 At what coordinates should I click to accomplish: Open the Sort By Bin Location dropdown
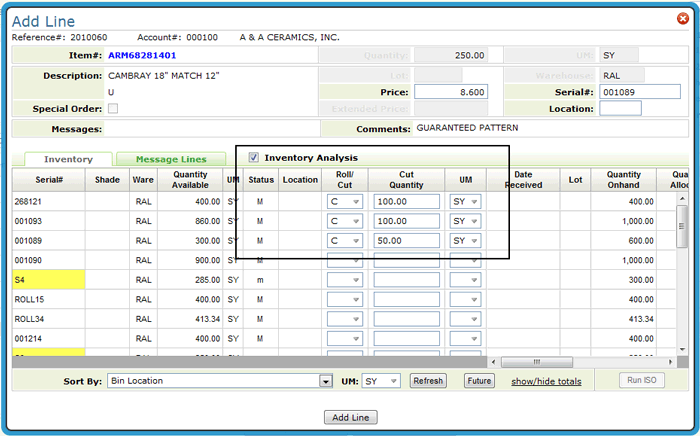220,381
